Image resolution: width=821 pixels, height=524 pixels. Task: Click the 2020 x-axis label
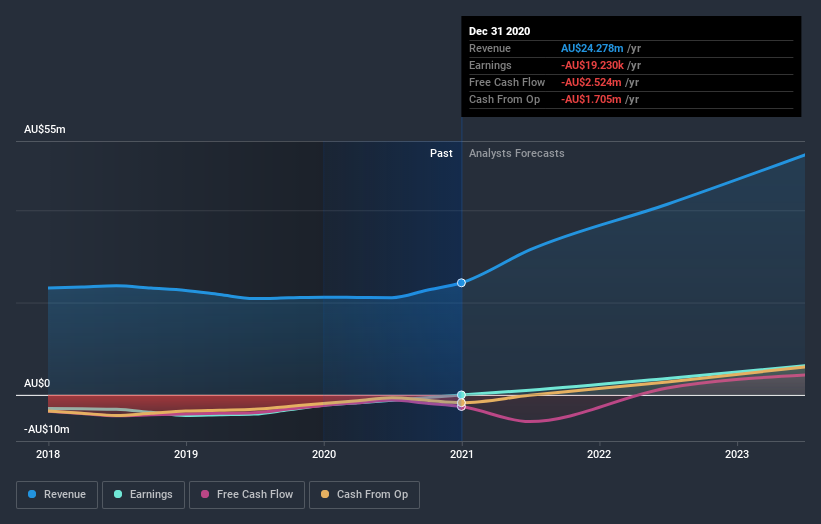click(324, 454)
